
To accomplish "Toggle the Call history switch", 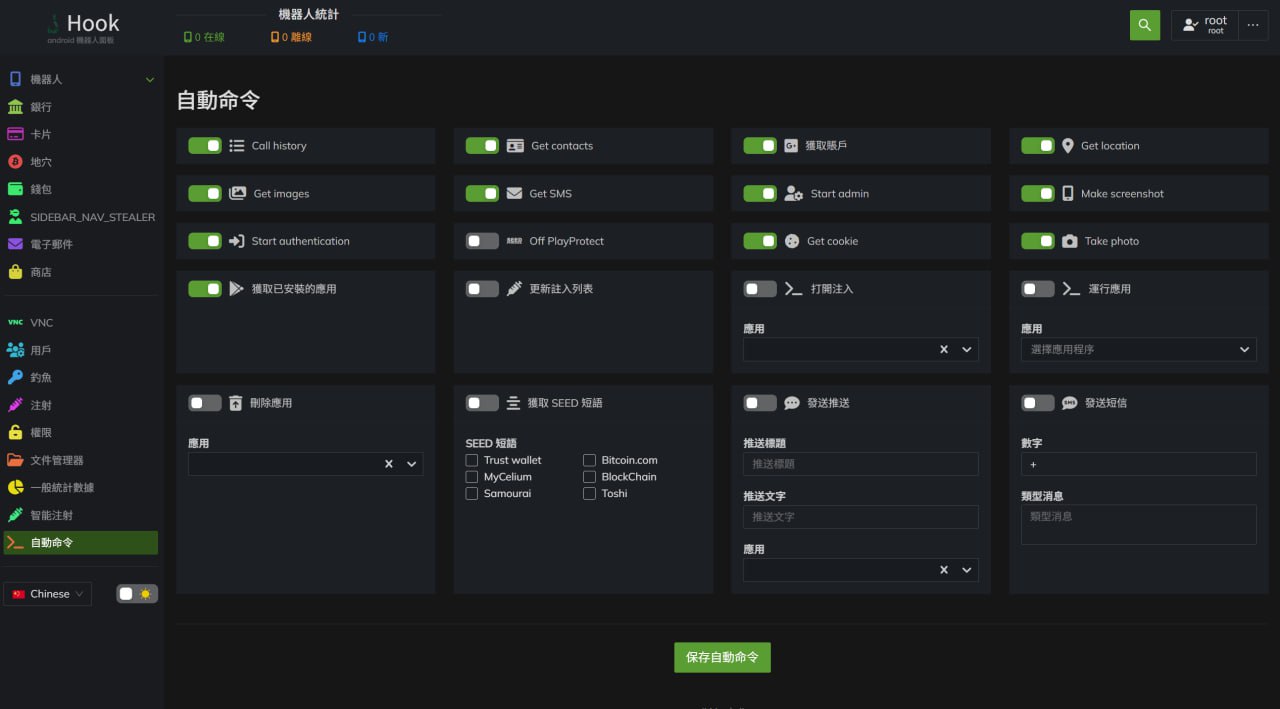I will pos(205,145).
